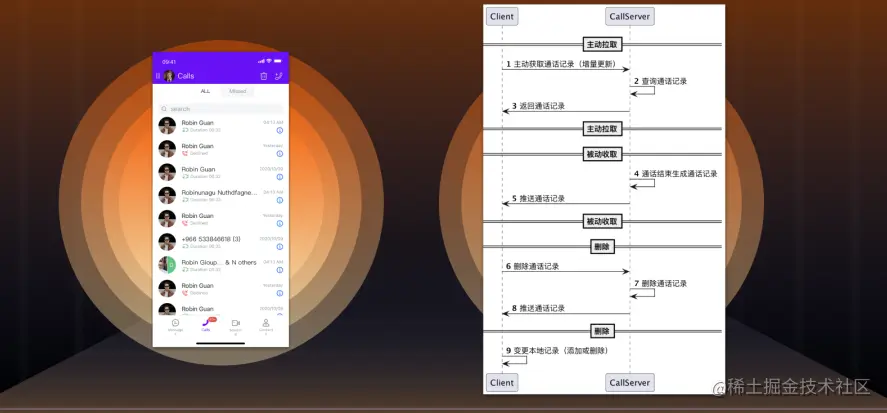Open info for the Robin Guan 04:13 AM call
This screenshot has height=413, width=887.
coord(279,131)
